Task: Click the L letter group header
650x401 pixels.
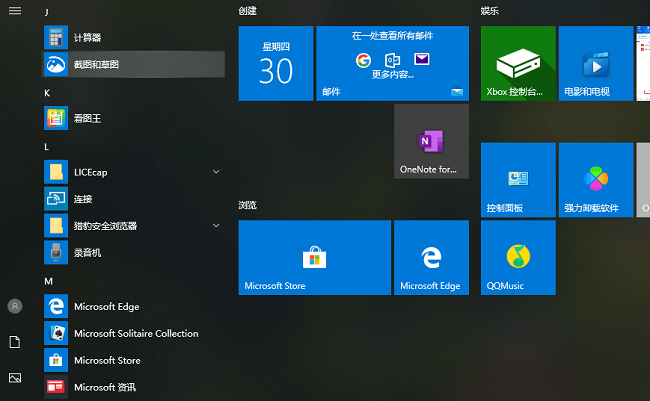Action: tap(46, 147)
